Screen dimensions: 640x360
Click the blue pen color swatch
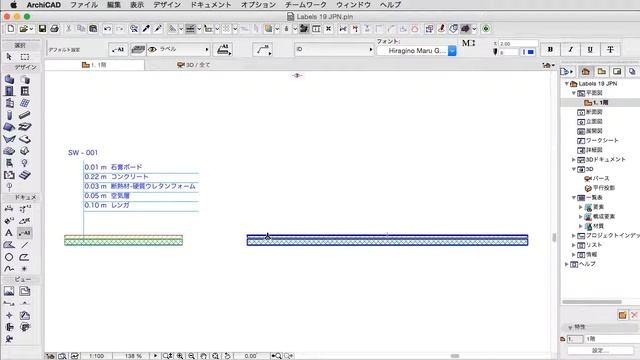(530, 52)
